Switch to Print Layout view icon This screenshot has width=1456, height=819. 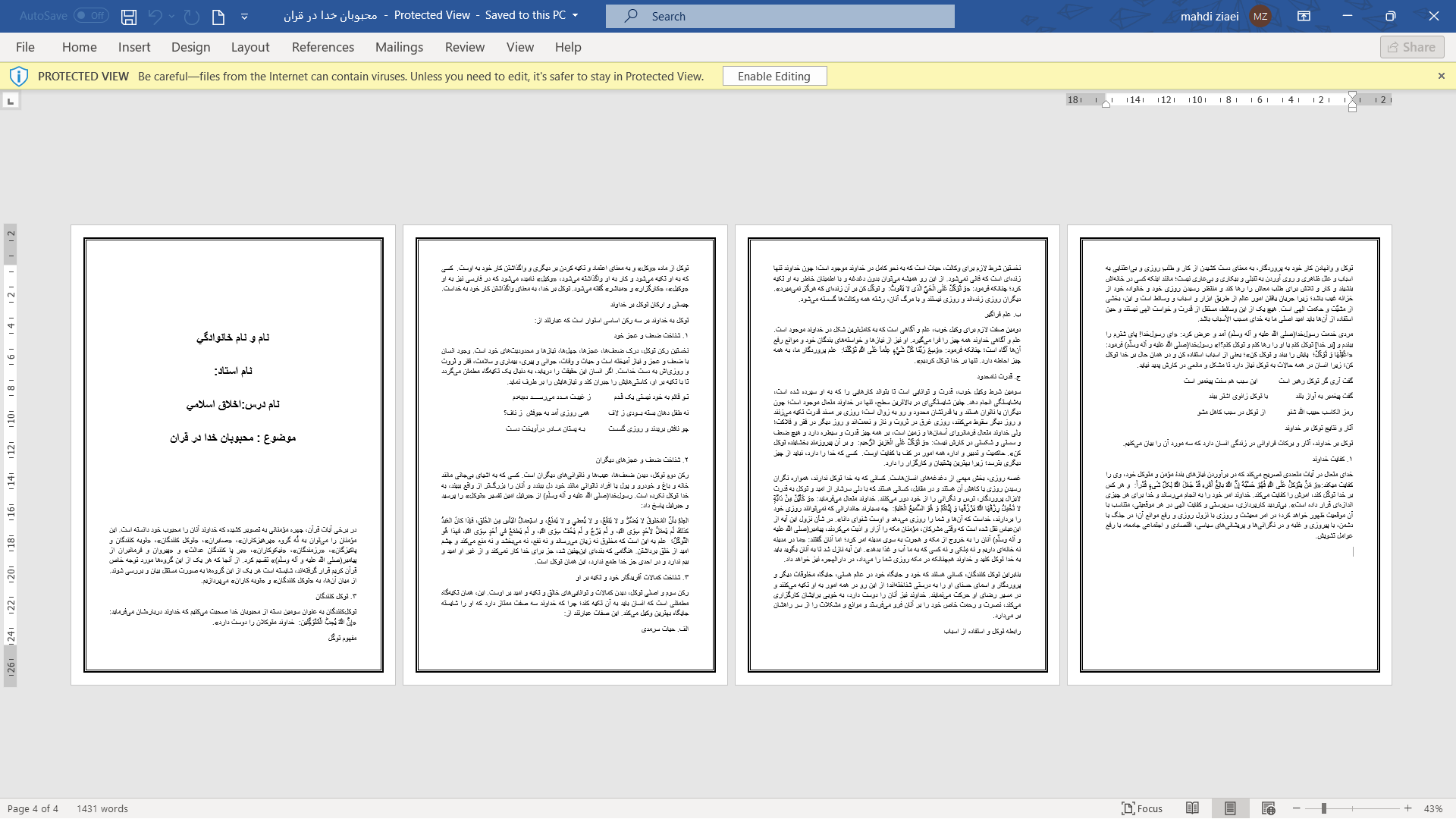point(1230,808)
